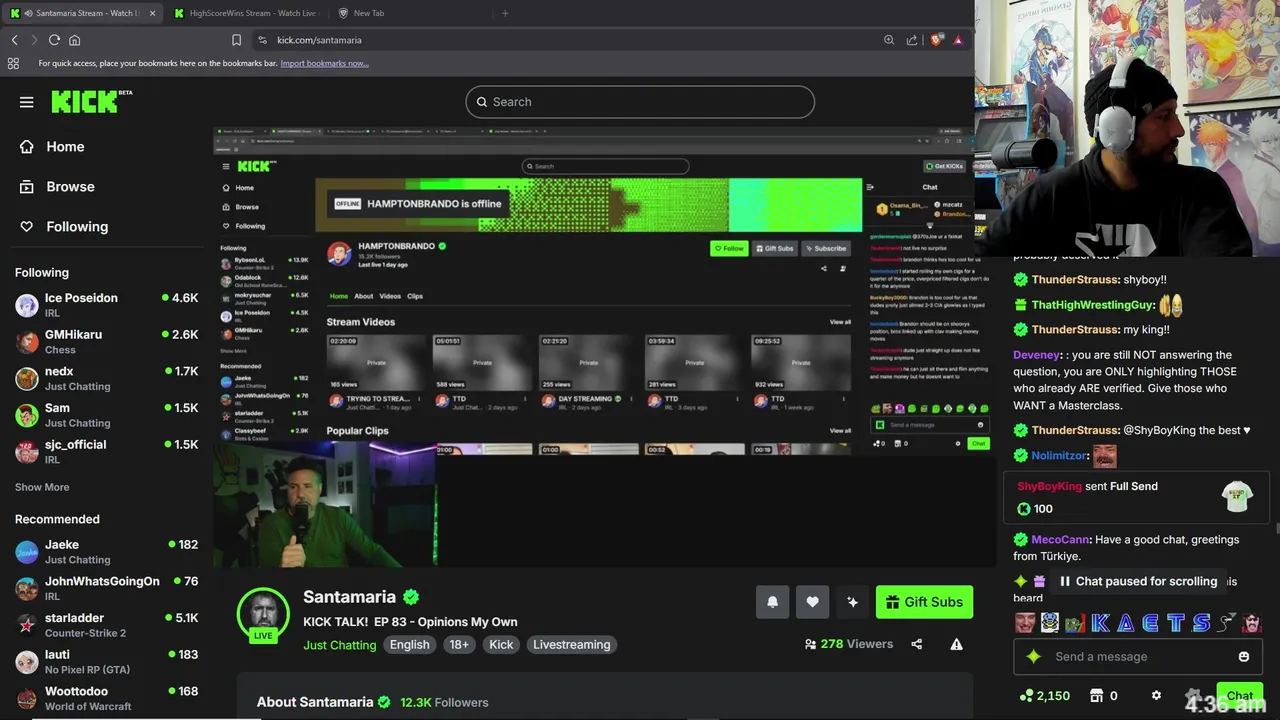
Task: Click in the Send a message chat field
Action: (x=1138, y=657)
